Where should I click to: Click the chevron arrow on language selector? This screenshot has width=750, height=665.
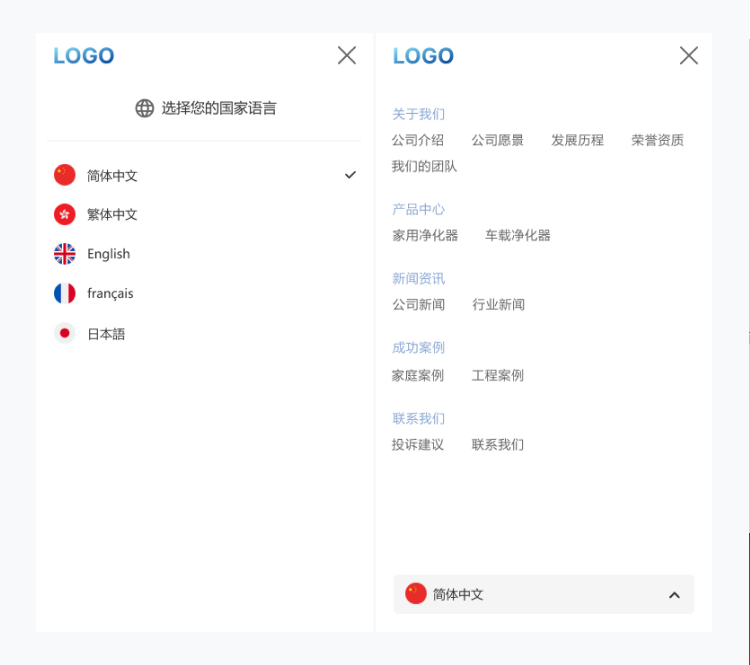(674, 595)
